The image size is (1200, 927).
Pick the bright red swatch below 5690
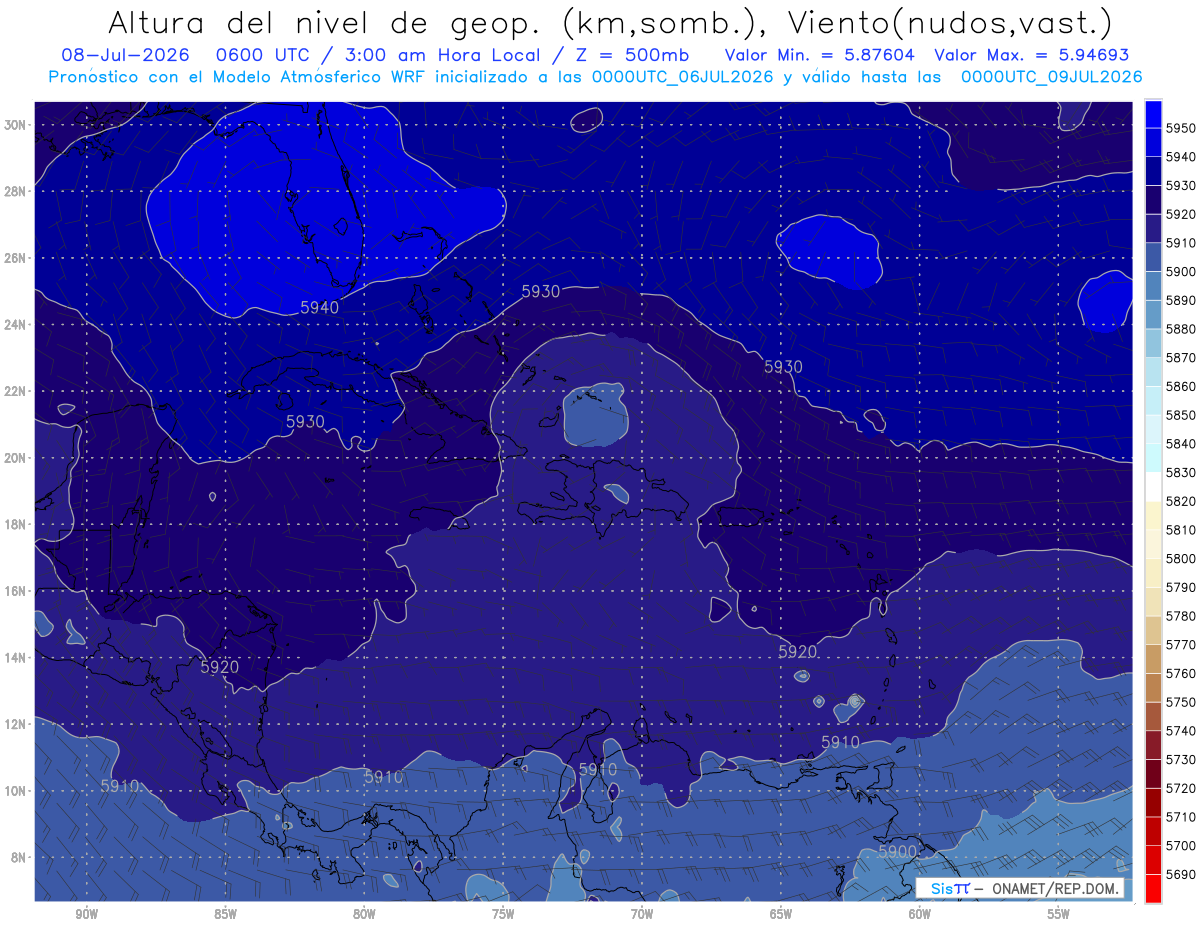1153,888
